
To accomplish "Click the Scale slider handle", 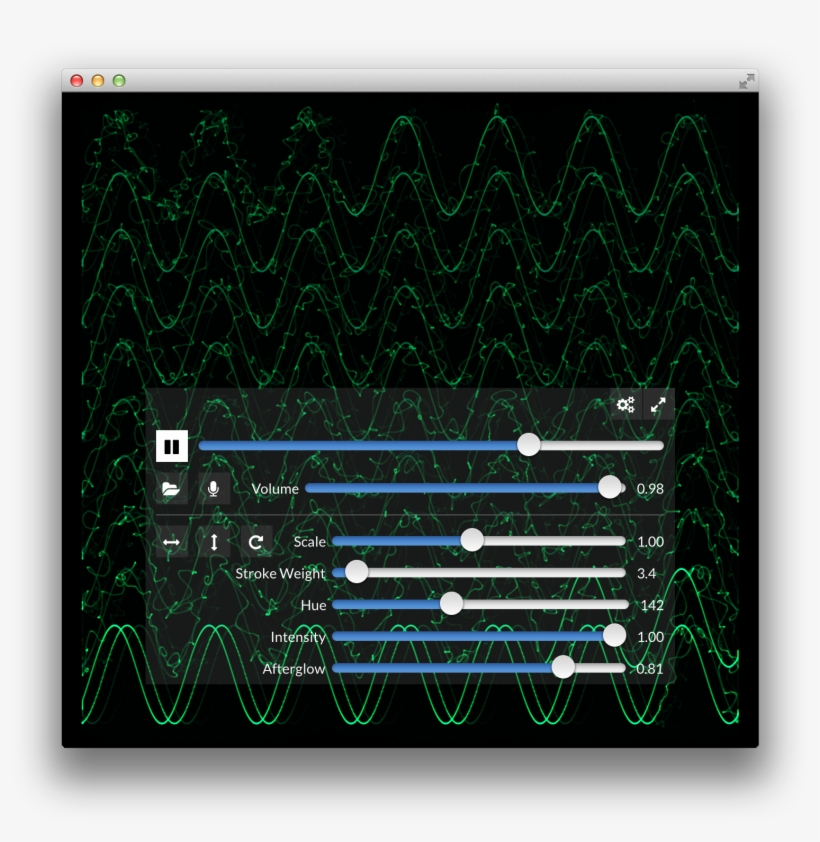I will (471, 540).
